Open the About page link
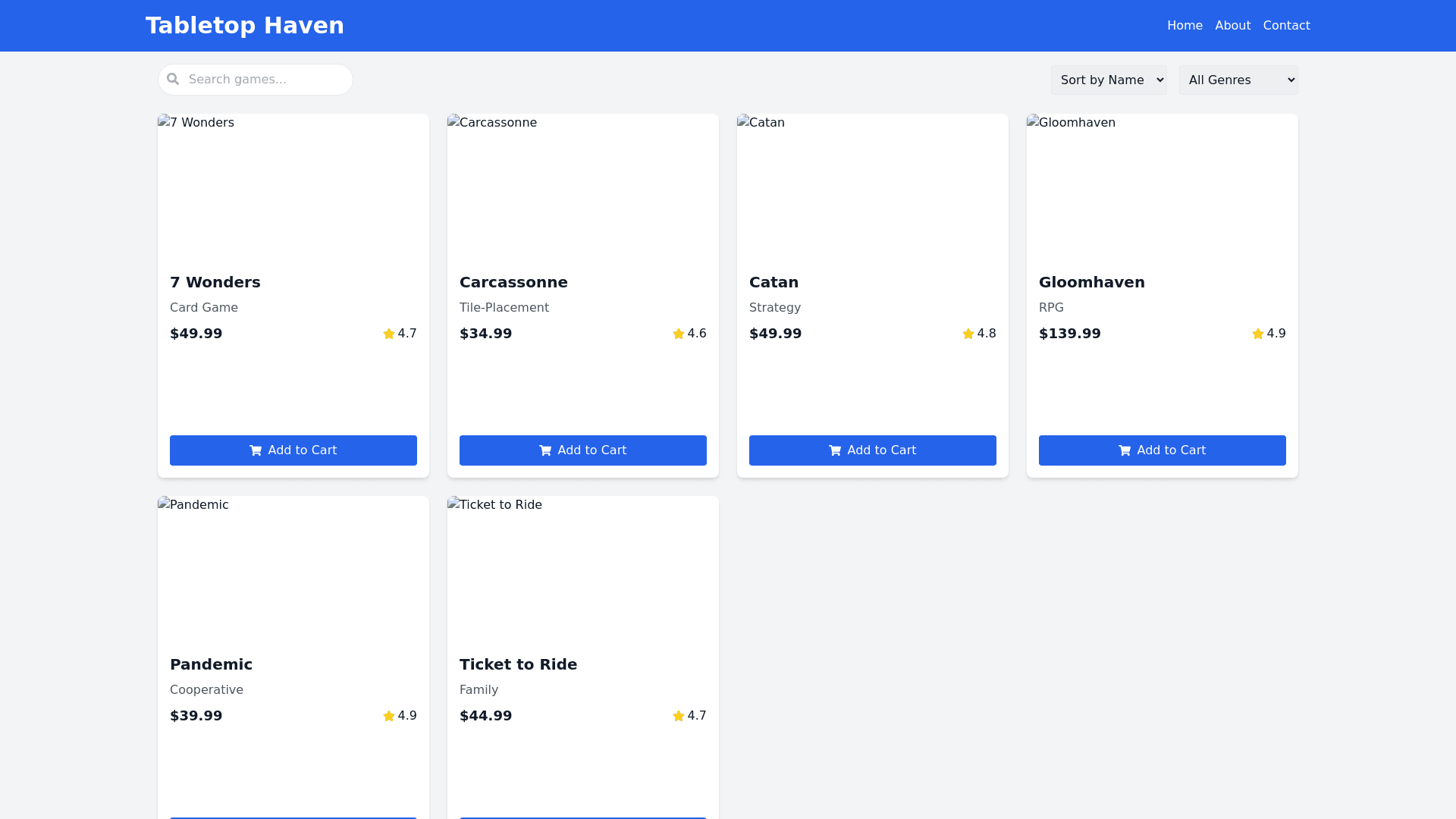 coord(1232,26)
